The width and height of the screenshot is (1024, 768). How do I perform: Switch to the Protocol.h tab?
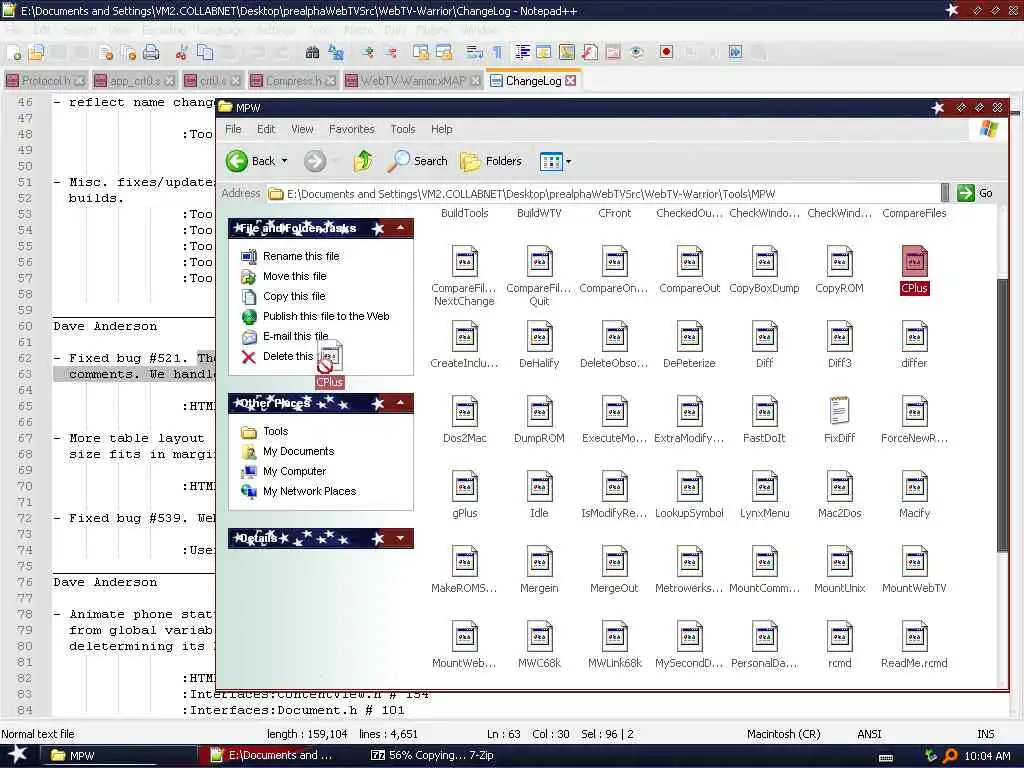click(x=46, y=80)
